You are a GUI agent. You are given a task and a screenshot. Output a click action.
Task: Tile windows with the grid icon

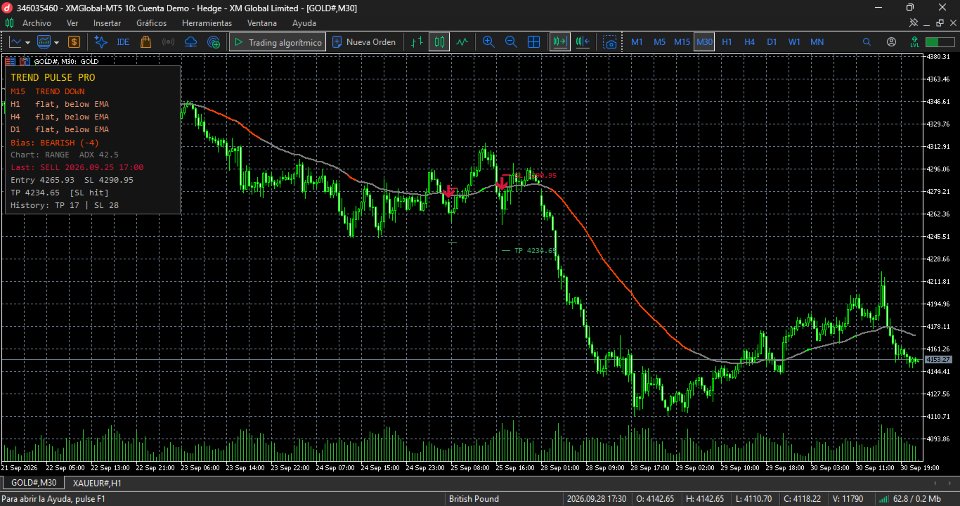click(x=534, y=42)
